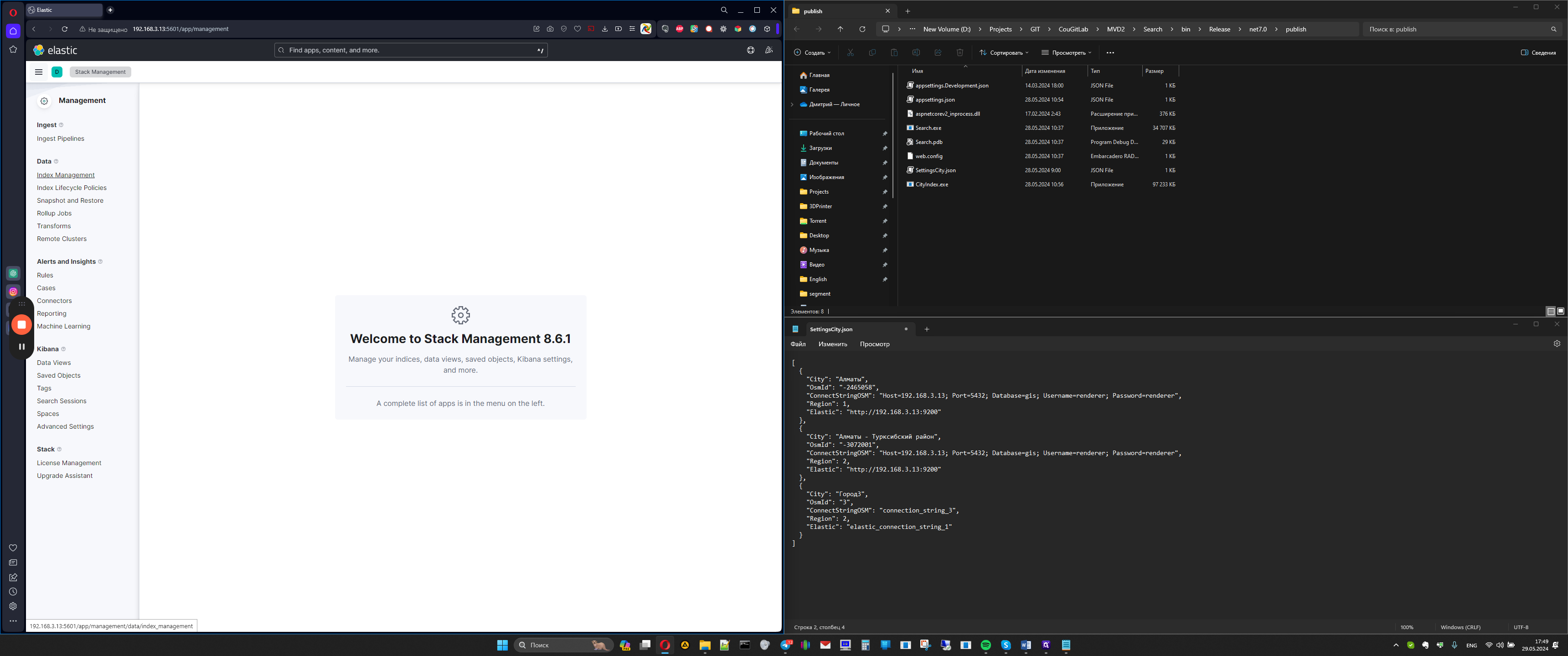Expand the breadcrumb chevron after Release
Viewport: 1568px width, 656px height.
tap(1239, 29)
